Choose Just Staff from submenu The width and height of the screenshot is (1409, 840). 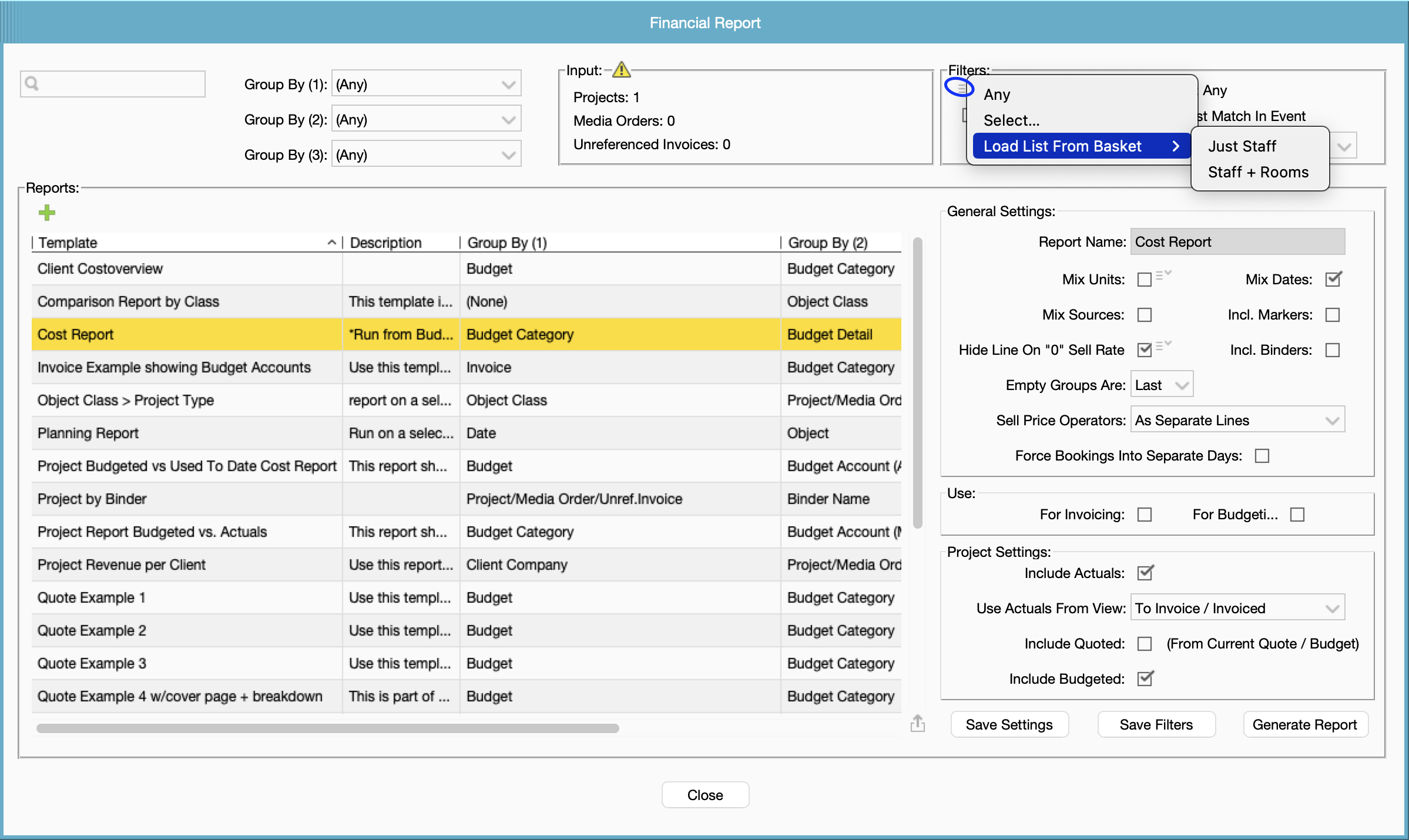point(1242,146)
